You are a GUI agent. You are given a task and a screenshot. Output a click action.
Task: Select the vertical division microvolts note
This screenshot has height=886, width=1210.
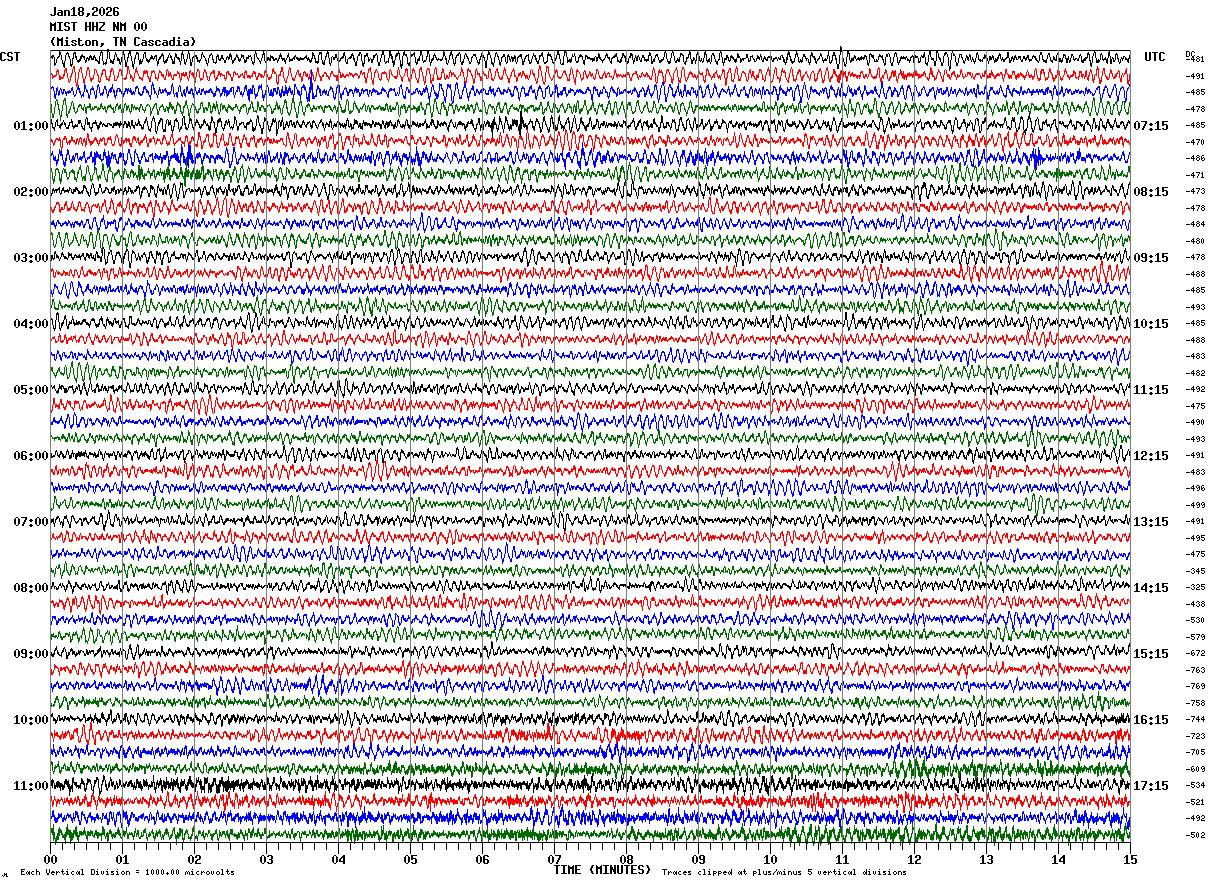point(127,872)
